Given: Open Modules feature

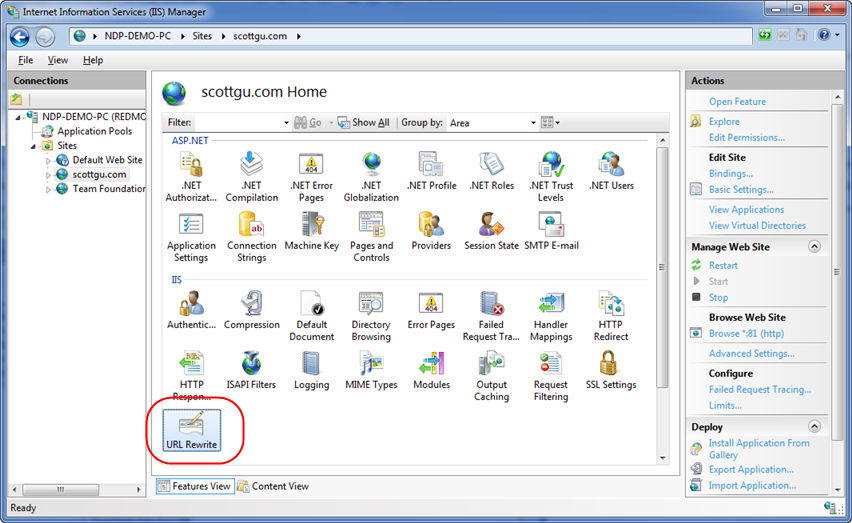Looking at the screenshot, I should click(x=431, y=370).
